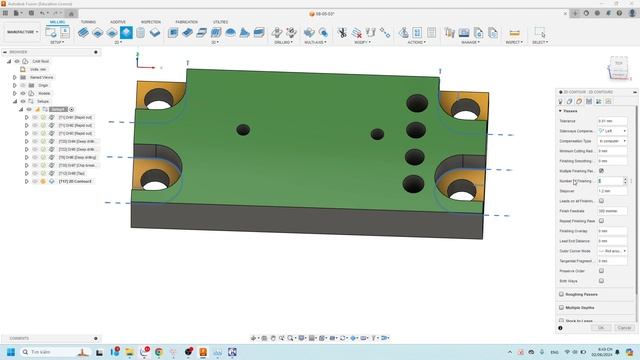This screenshot has height=360, width=640.
Task: Open the MANUFACTURE workspace dropdown
Action: click(x=22, y=32)
